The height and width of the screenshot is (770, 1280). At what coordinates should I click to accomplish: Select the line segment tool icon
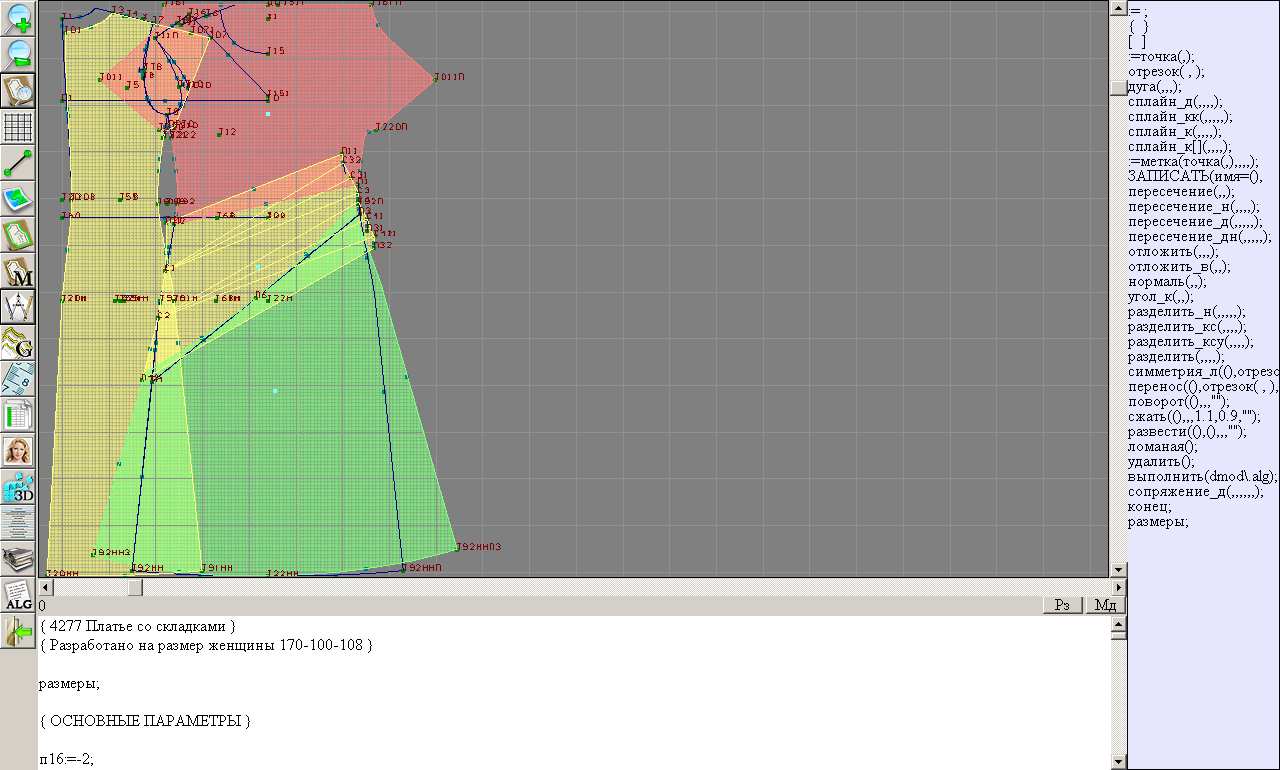(19, 163)
